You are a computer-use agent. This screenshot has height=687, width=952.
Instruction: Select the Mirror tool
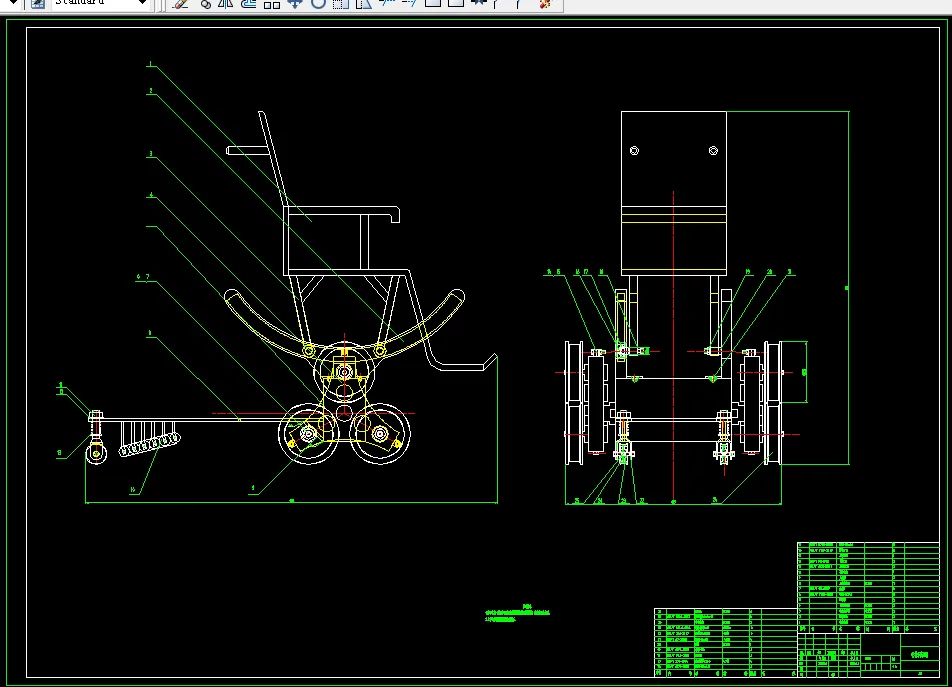pyautogui.click(x=226, y=4)
